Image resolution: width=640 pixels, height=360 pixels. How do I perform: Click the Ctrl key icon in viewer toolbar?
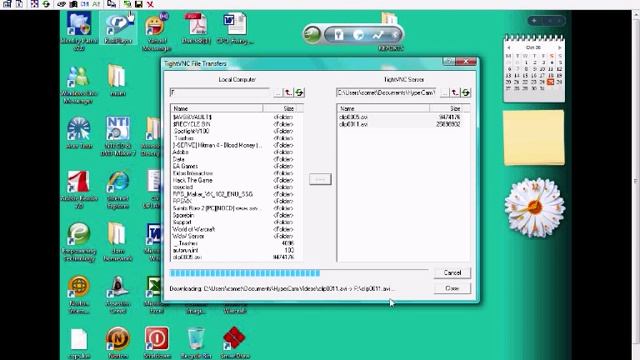click(85, 4)
